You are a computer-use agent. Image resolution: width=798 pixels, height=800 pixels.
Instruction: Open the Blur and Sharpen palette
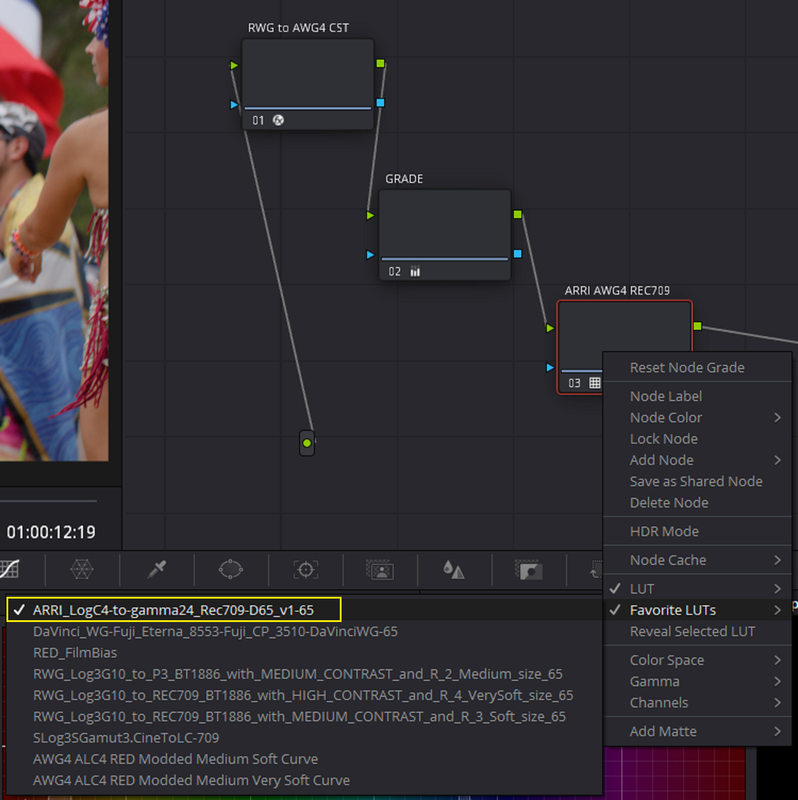(x=454, y=569)
